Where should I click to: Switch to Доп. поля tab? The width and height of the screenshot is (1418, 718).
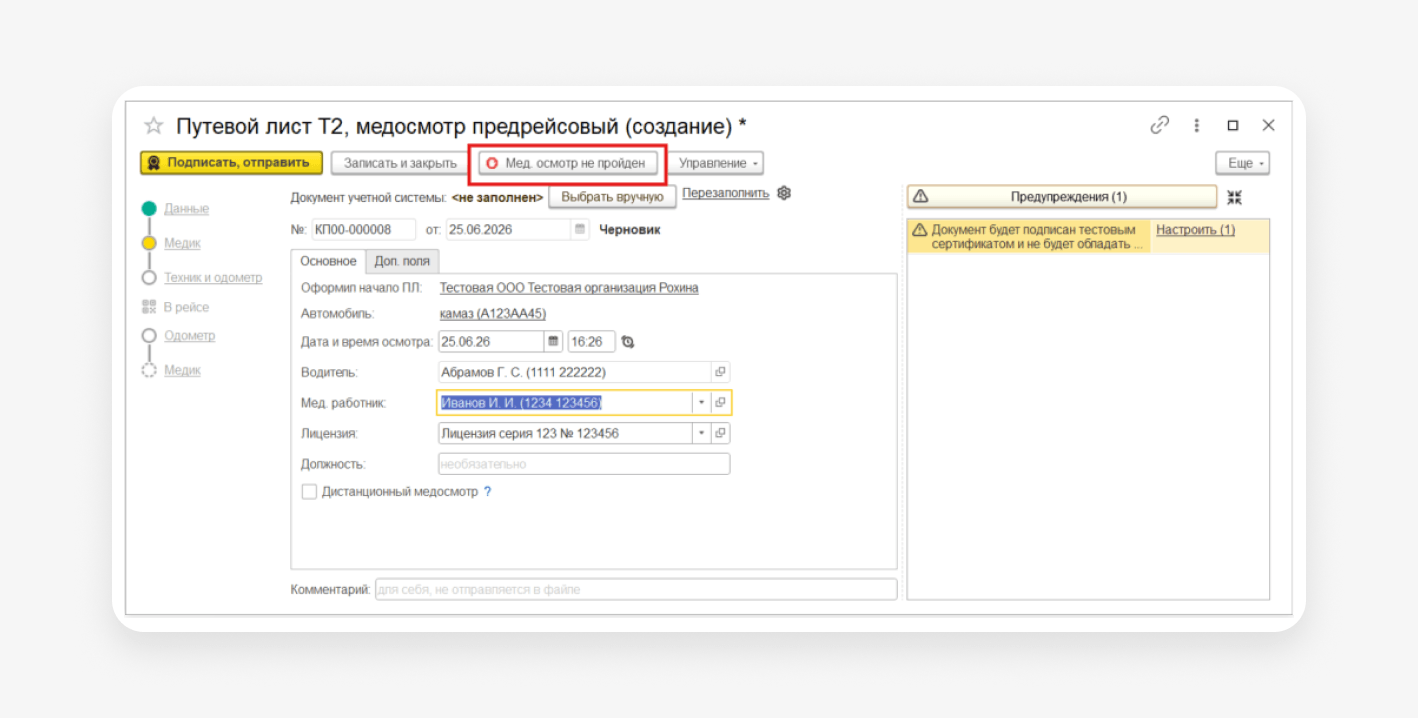coord(402,261)
